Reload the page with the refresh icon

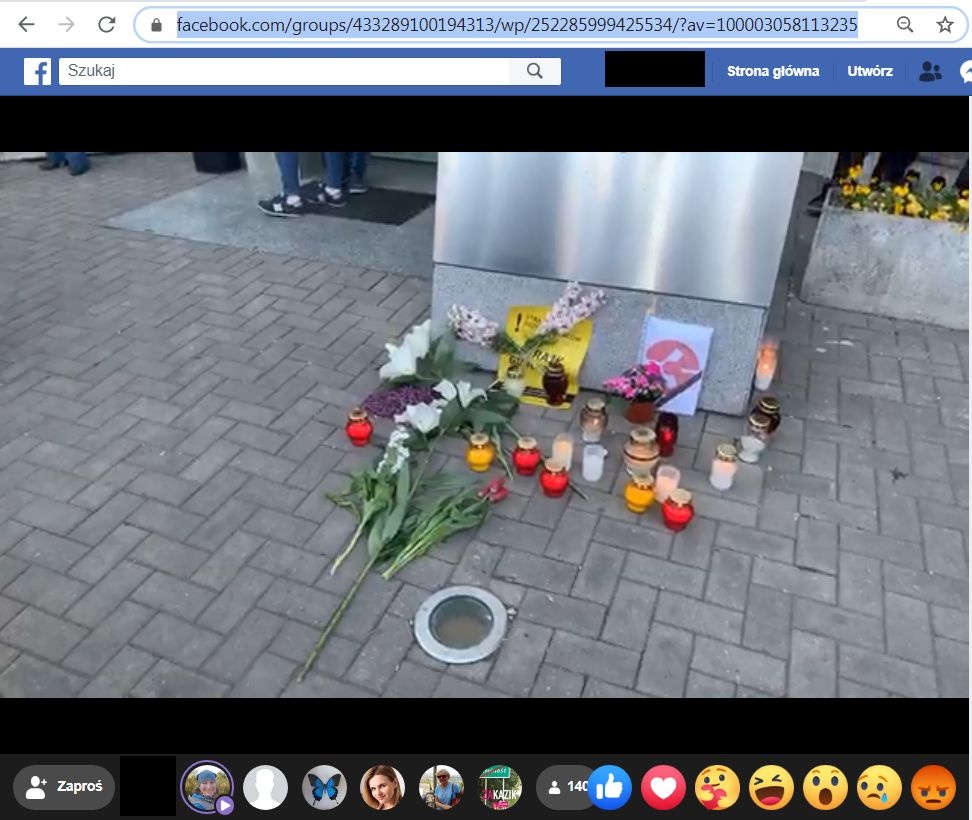click(107, 25)
